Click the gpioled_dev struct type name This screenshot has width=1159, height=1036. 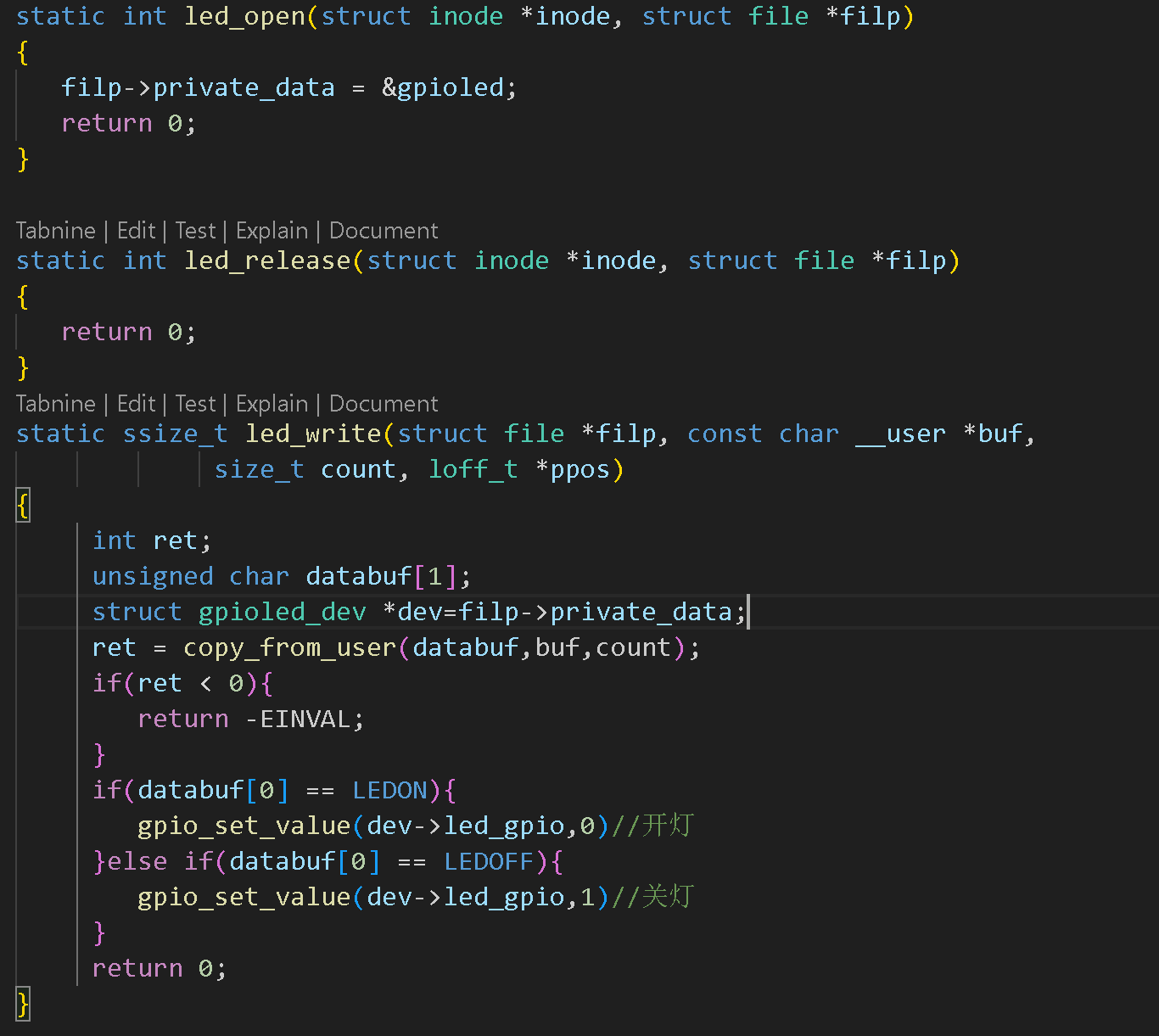coord(283,612)
